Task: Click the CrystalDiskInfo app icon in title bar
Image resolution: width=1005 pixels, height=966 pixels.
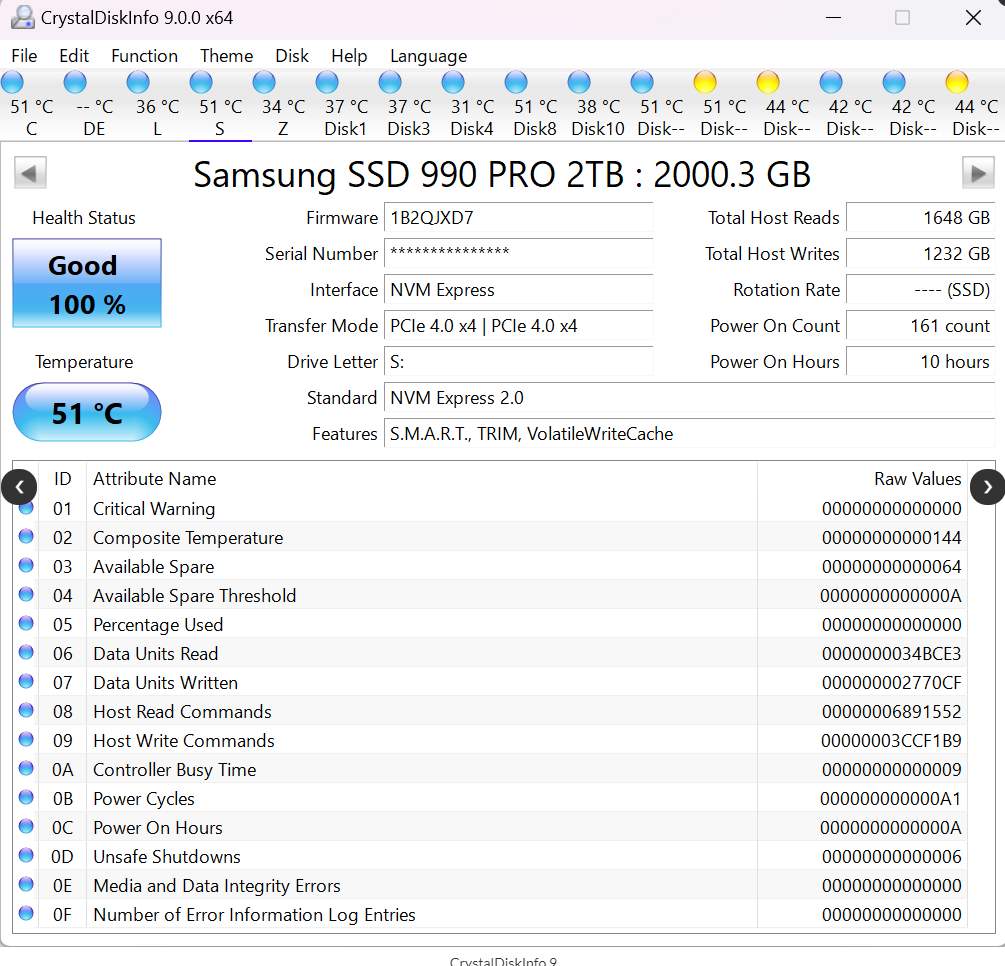Action: (22, 17)
